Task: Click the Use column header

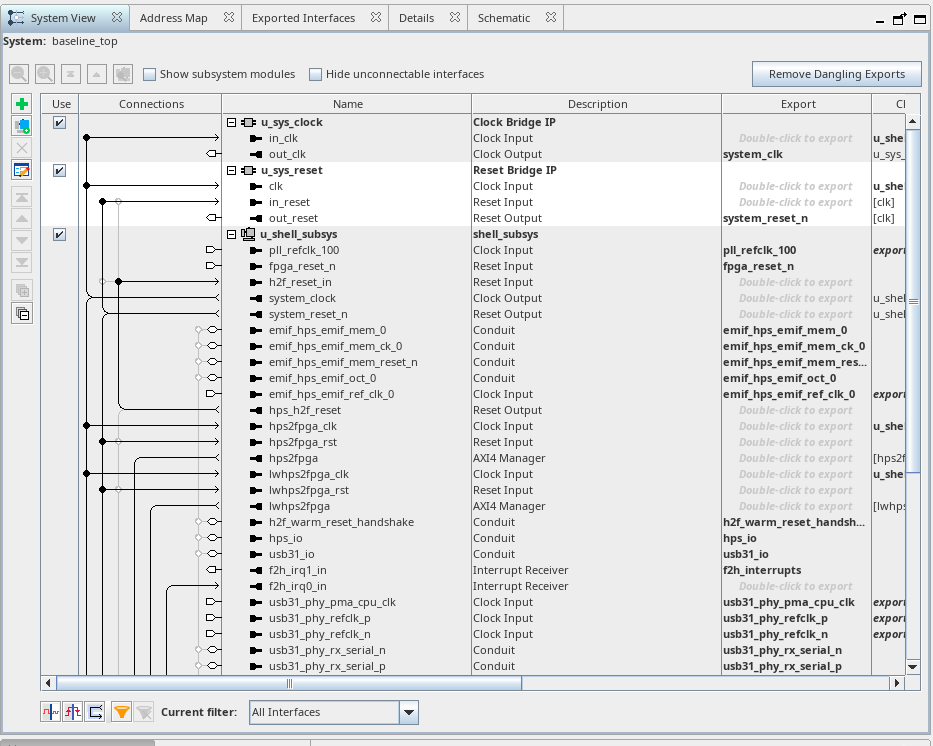Action: [x=61, y=104]
